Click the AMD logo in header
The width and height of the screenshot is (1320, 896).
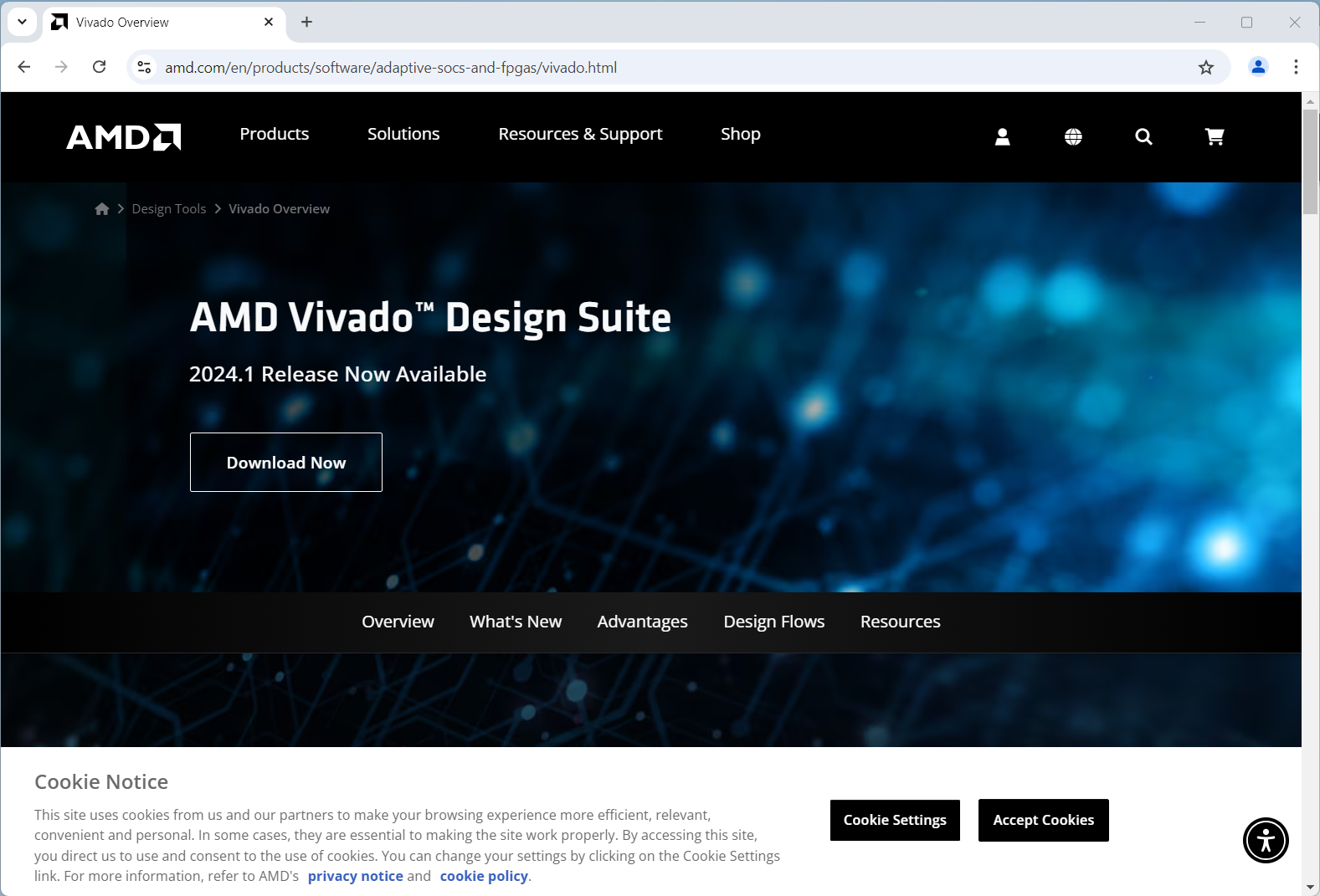click(124, 136)
